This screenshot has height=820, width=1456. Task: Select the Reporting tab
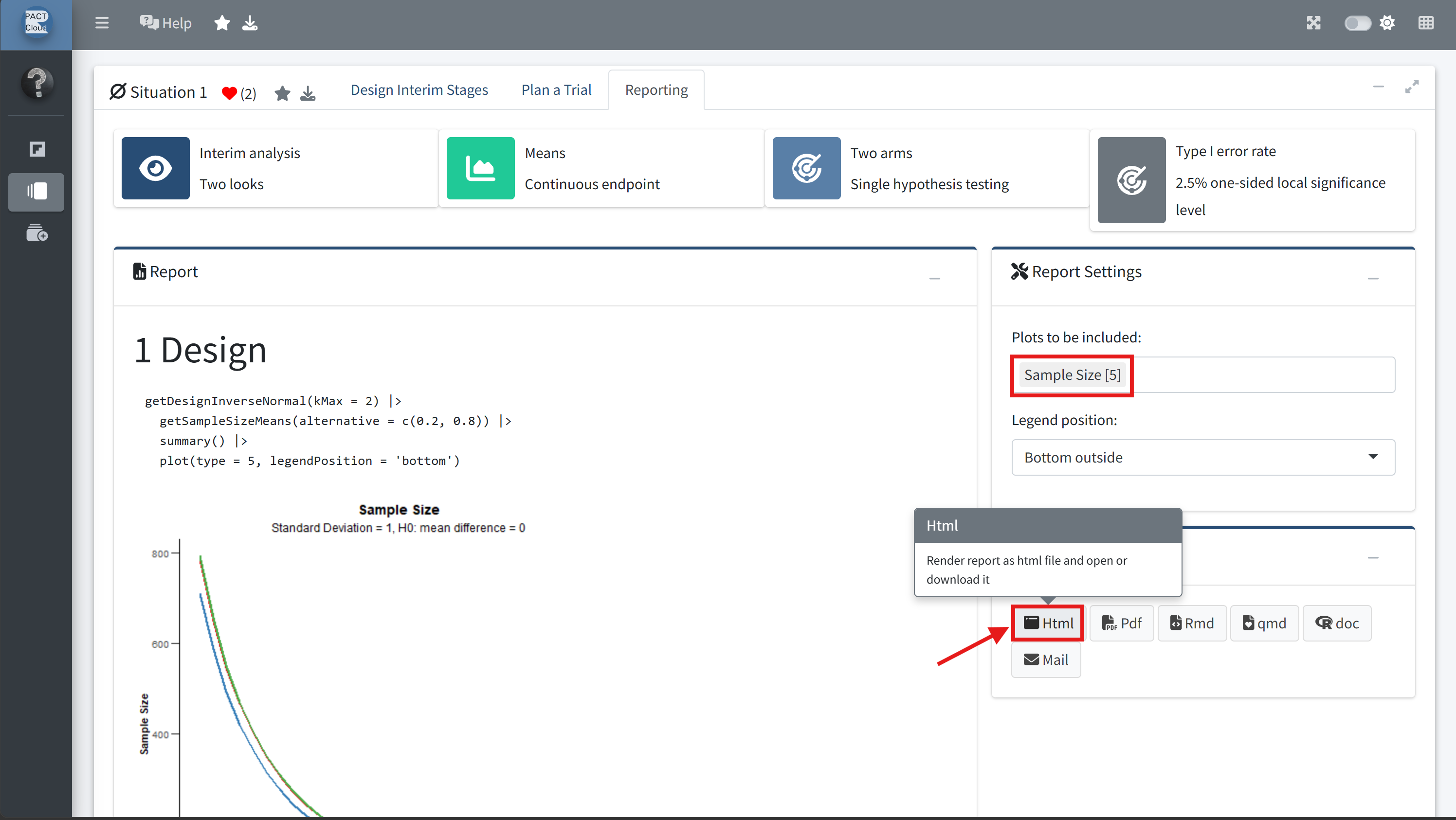tap(656, 90)
